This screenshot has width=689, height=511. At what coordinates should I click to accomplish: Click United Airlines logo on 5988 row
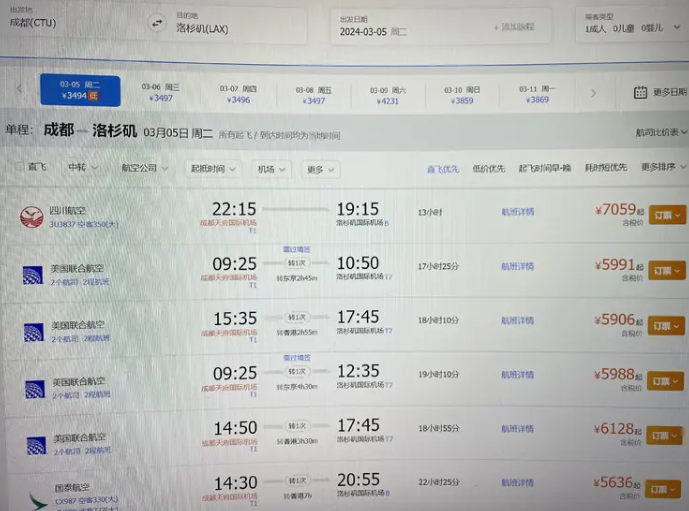(x=35, y=389)
